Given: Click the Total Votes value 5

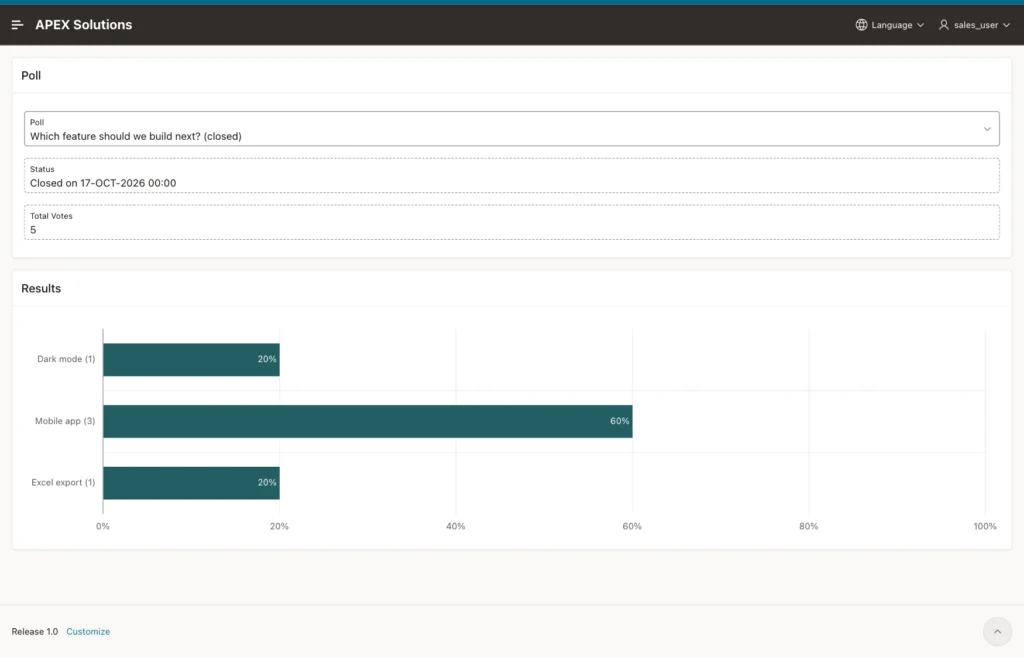Looking at the screenshot, I should pyautogui.click(x=33, y=230).
